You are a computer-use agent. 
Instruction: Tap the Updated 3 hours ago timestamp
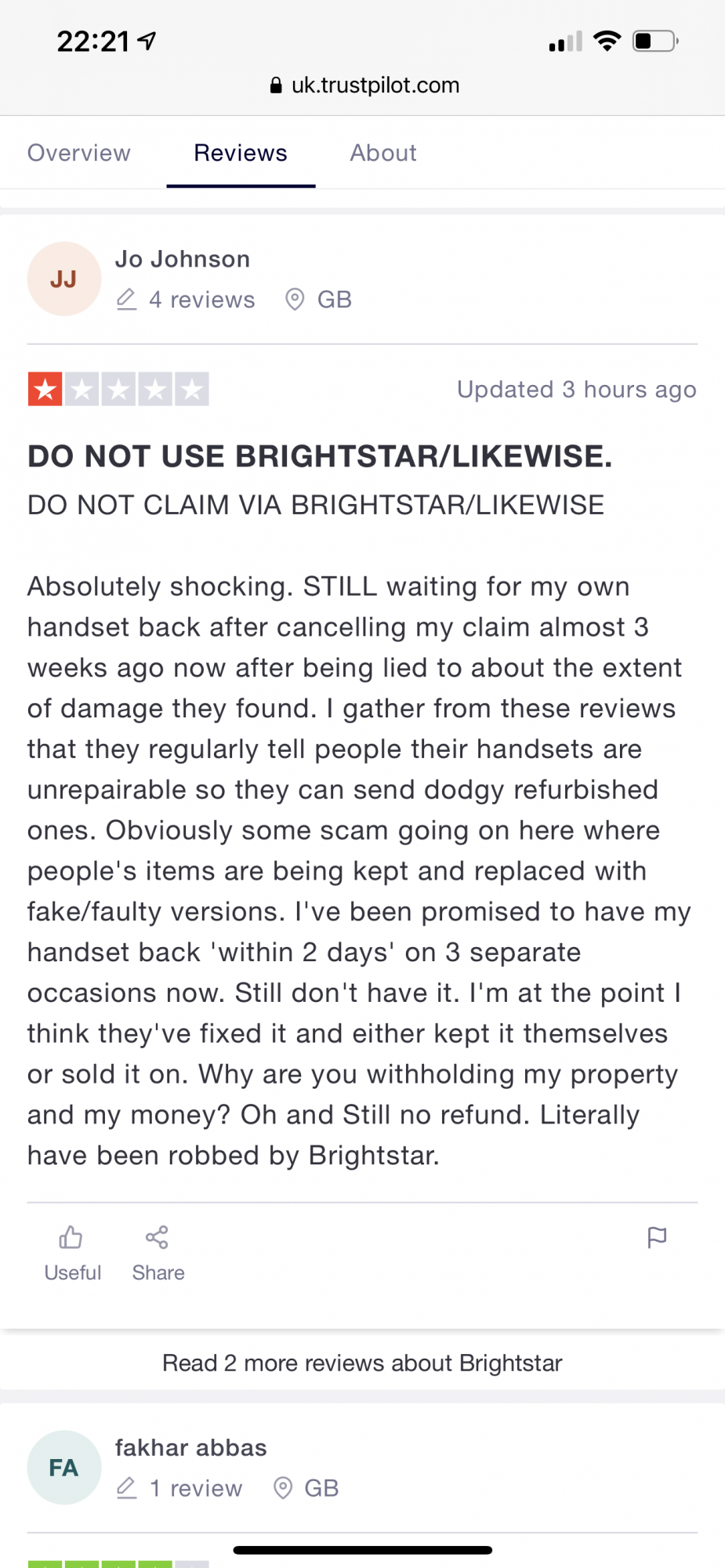click(577, 389)
